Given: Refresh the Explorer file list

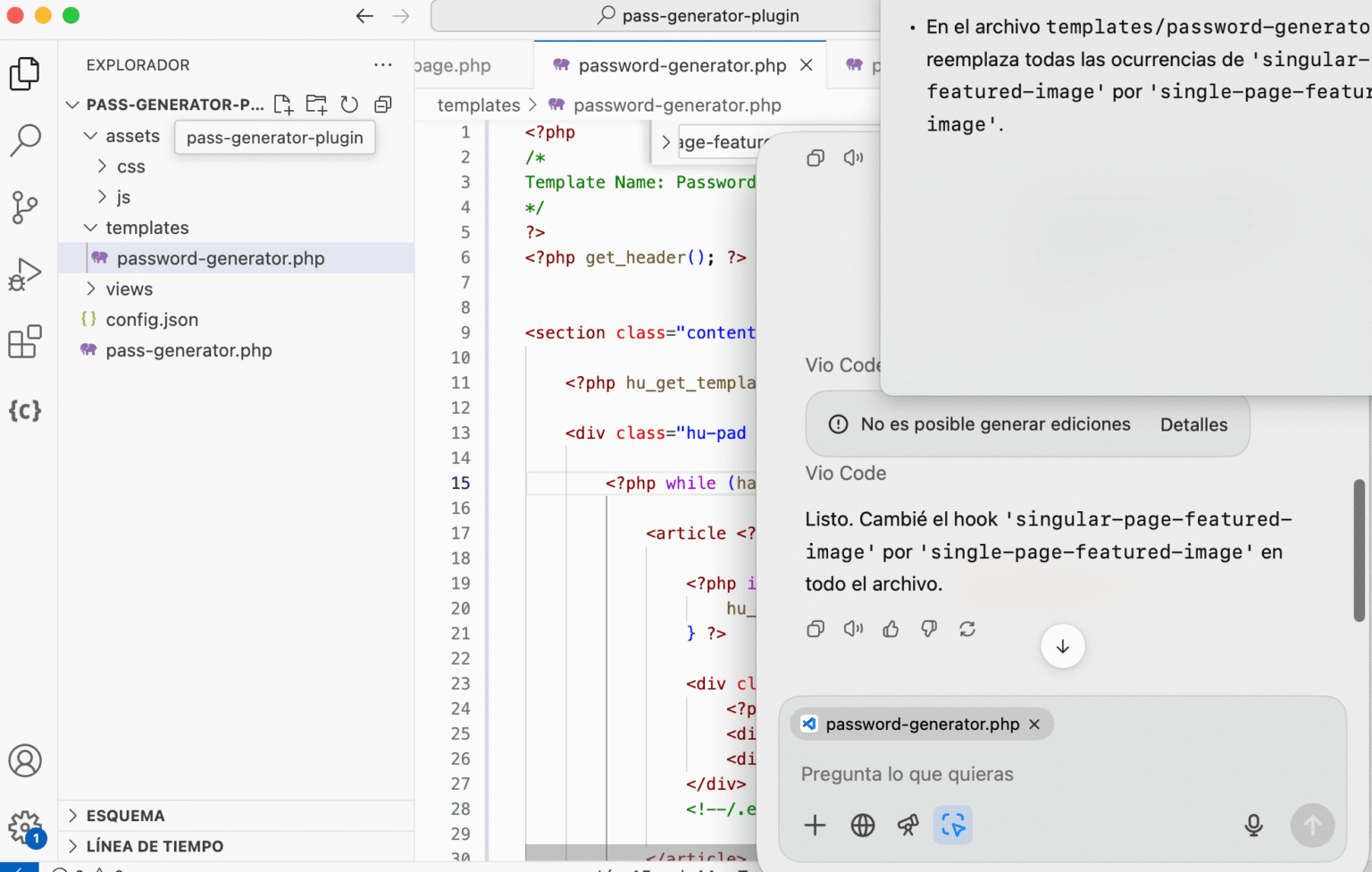Looking at the screenshot, I should (349, 104).
